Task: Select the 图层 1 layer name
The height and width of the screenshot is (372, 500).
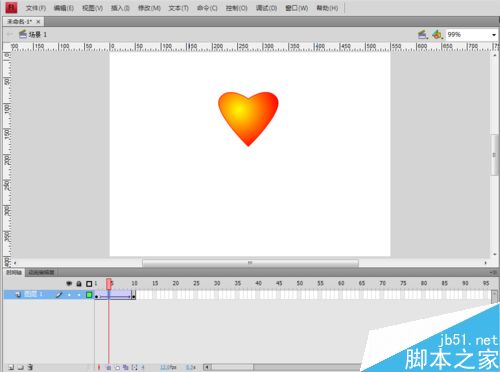Action: pos(33,294)
